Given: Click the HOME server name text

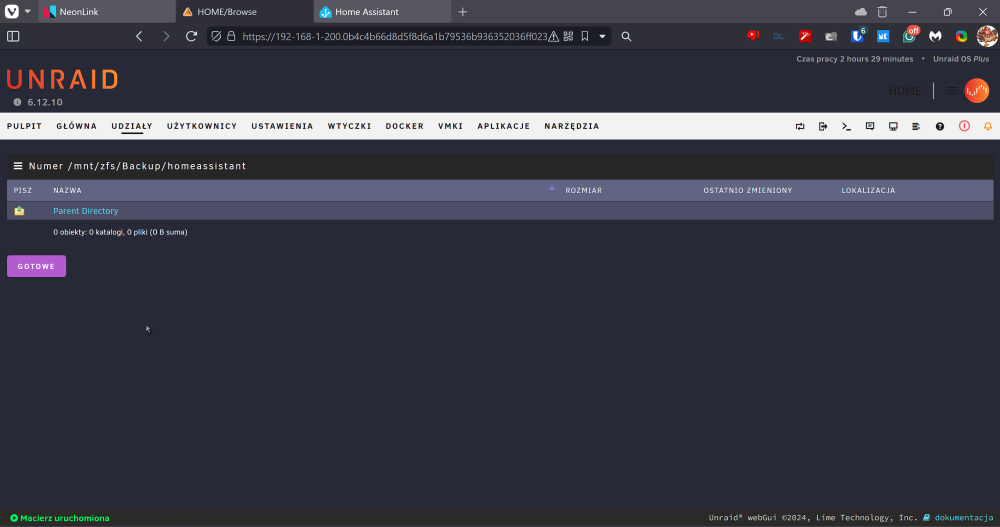Looking at the screenshot, I should click(x=905, y=91).
